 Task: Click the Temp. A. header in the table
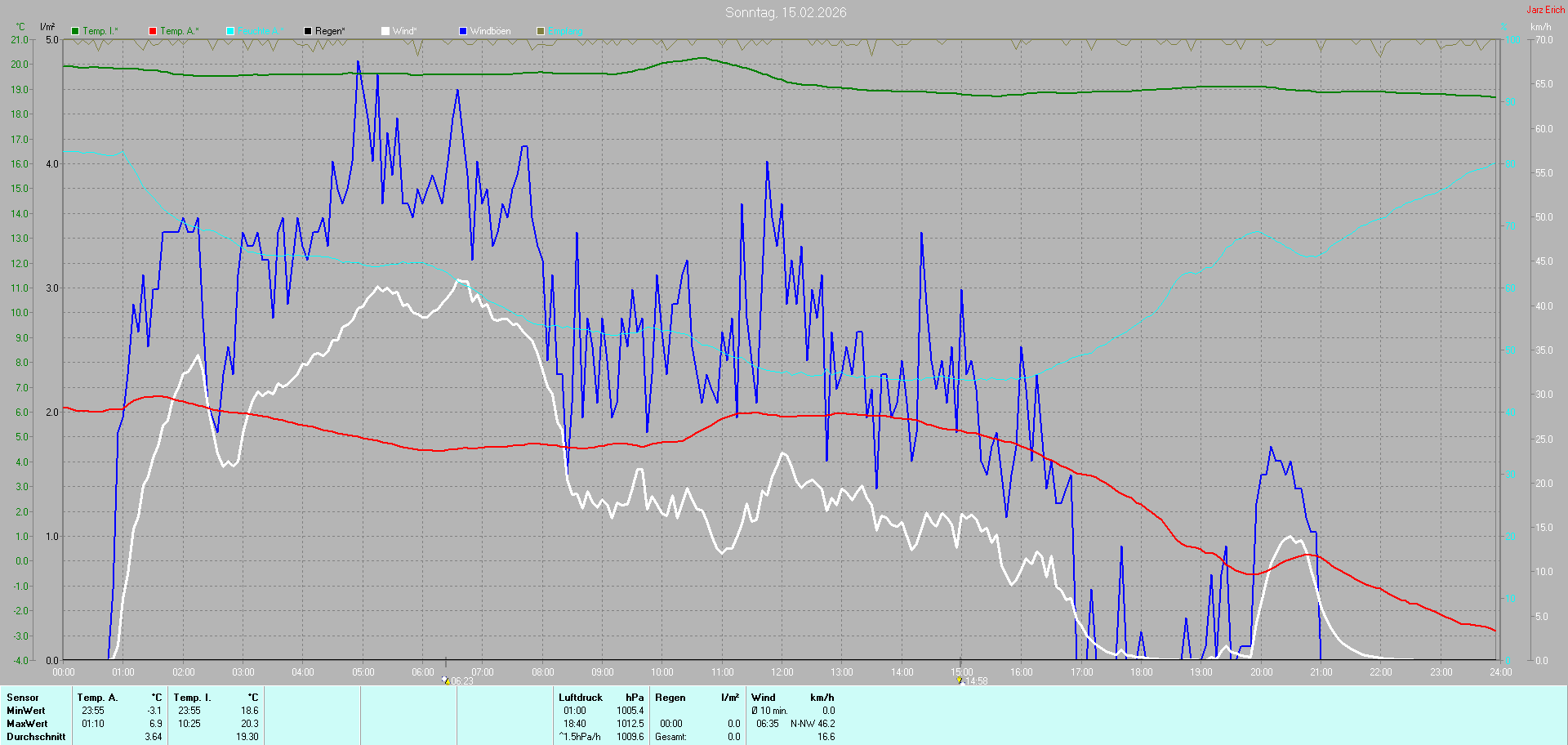tap(97, 698)
